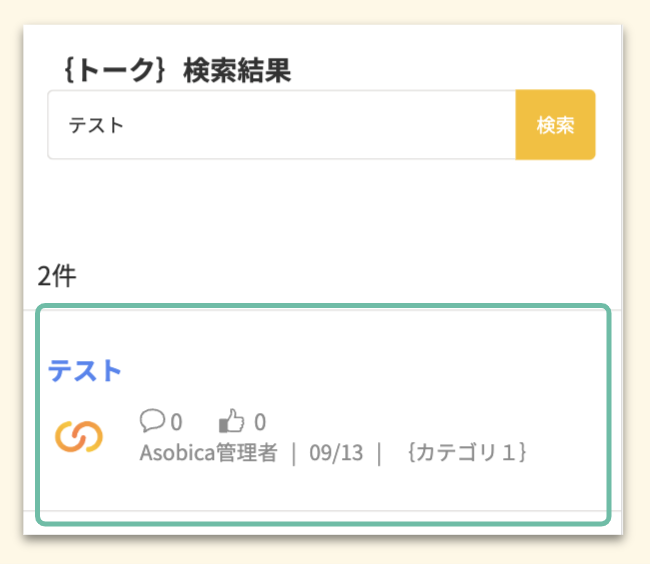The width and height of the screenshot is (650, 564).
Task: Focus the search field containing テスト
Action: coord(280,125)
